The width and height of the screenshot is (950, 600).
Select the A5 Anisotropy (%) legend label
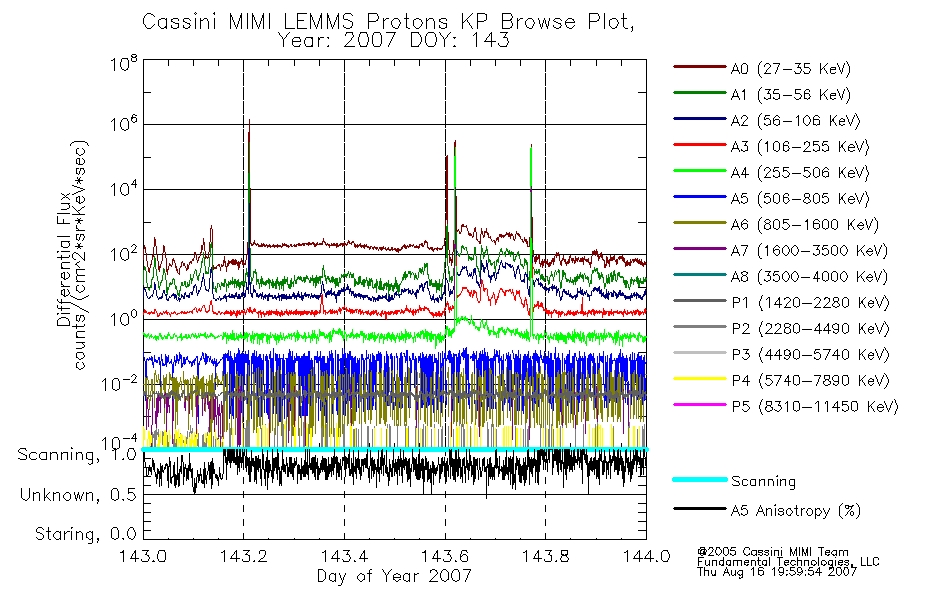(x=796, y=510)
